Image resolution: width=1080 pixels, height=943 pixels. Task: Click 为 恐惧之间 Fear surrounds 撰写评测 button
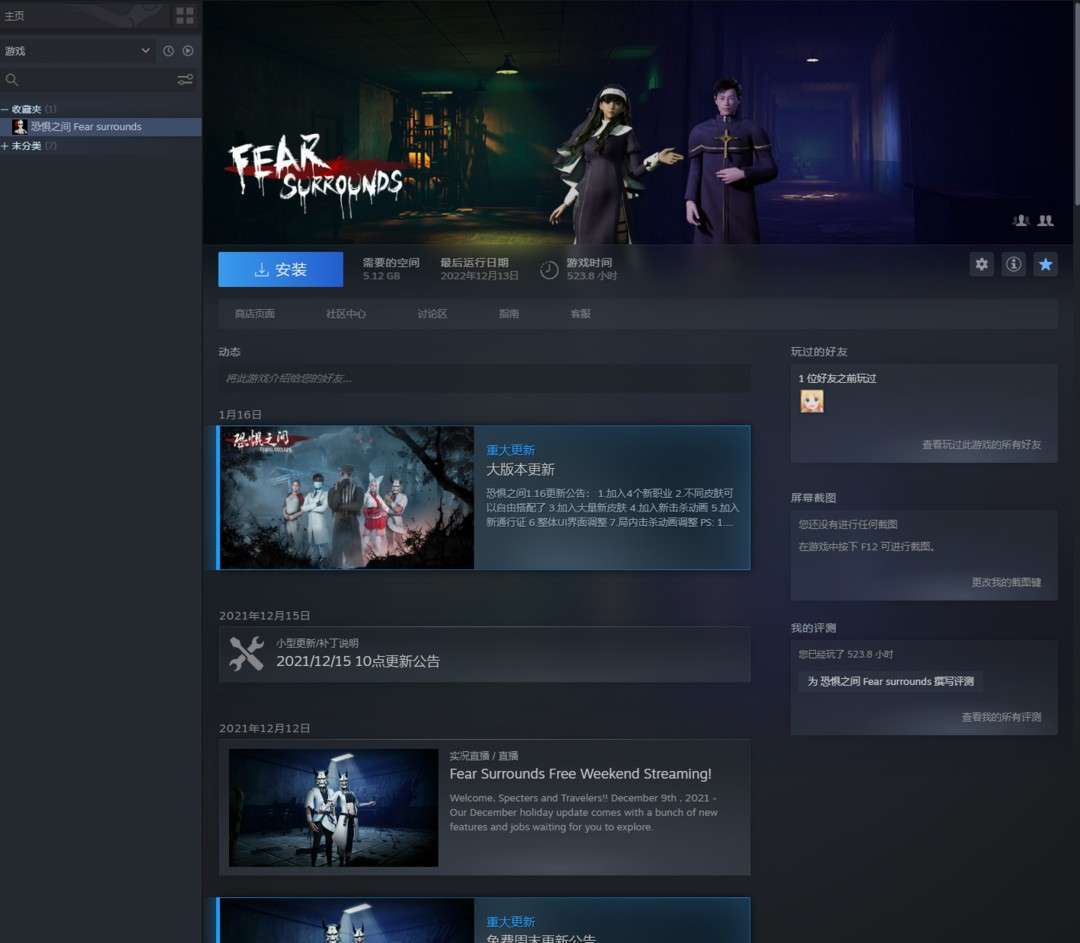891,681
